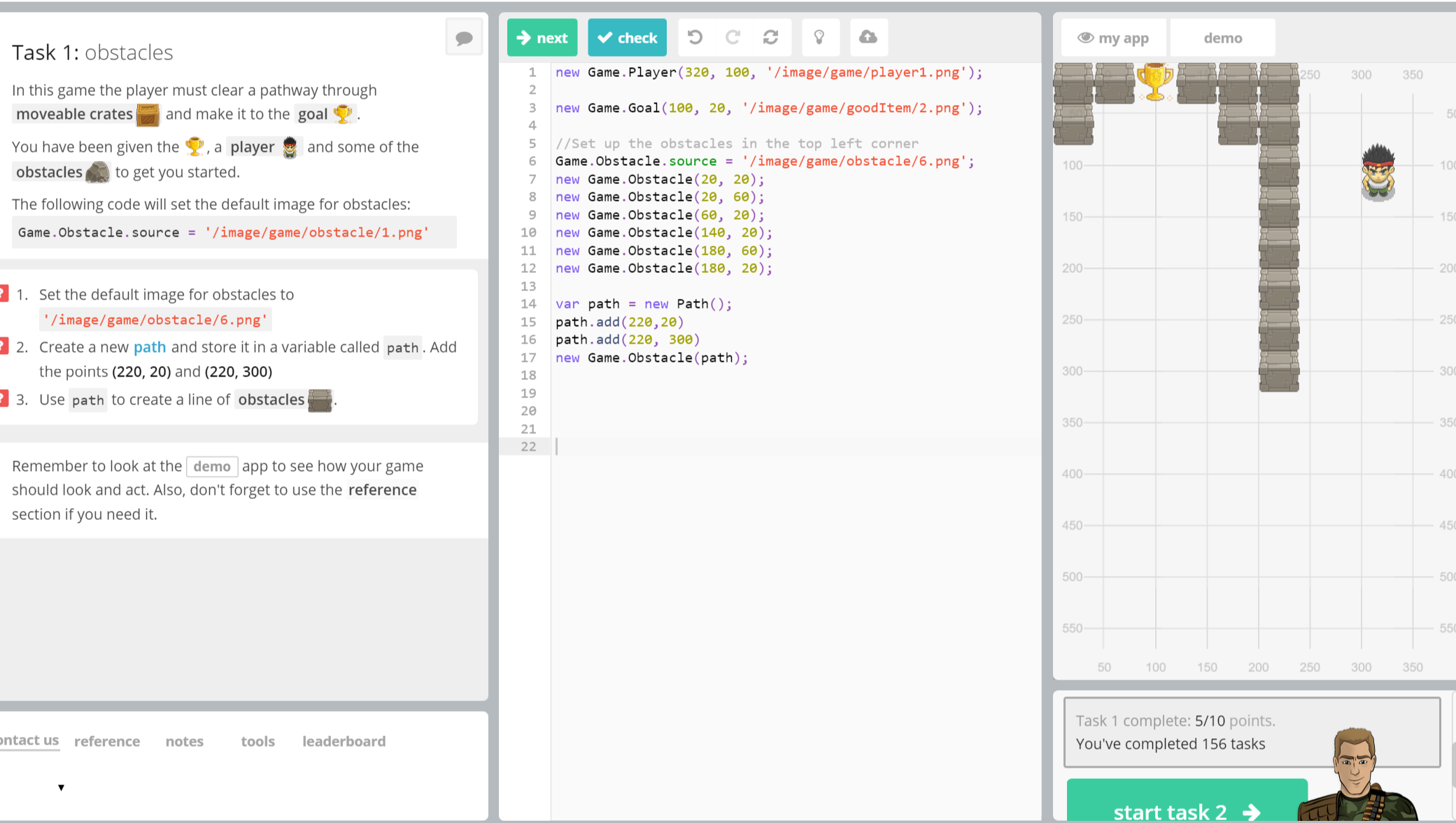This screenshot has height=823, width=1456.
Task: Open the leaderboard tab
Action: point(344,741)
